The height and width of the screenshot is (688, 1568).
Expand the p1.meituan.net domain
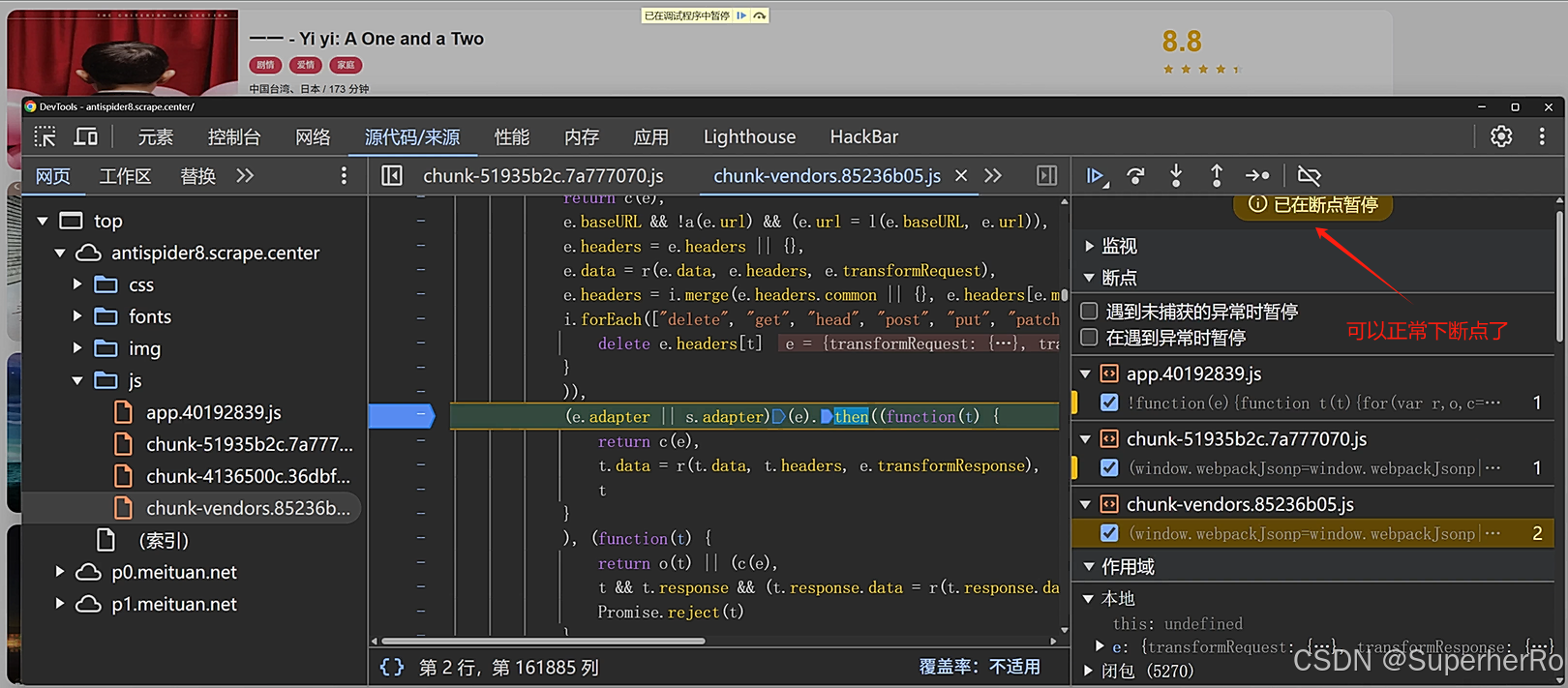click(x=60, y=604)
